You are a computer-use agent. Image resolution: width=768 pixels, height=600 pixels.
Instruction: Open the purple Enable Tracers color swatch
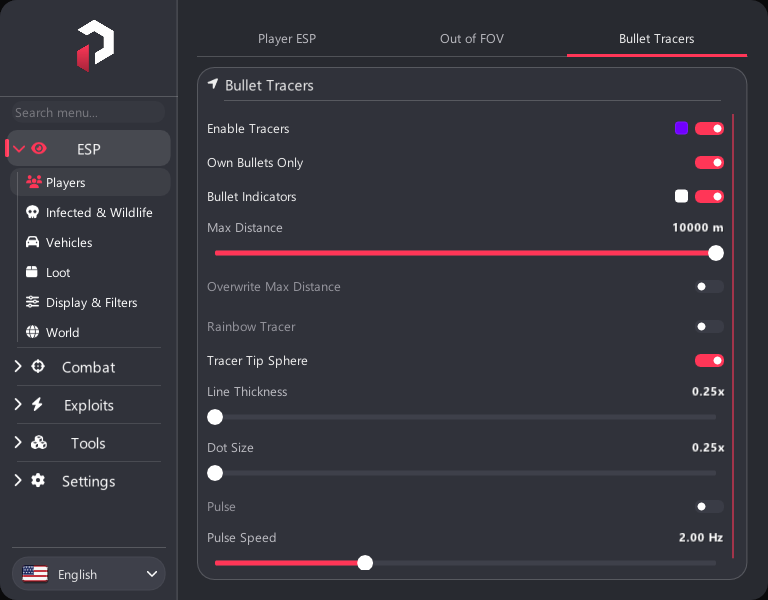coord(681,128)
